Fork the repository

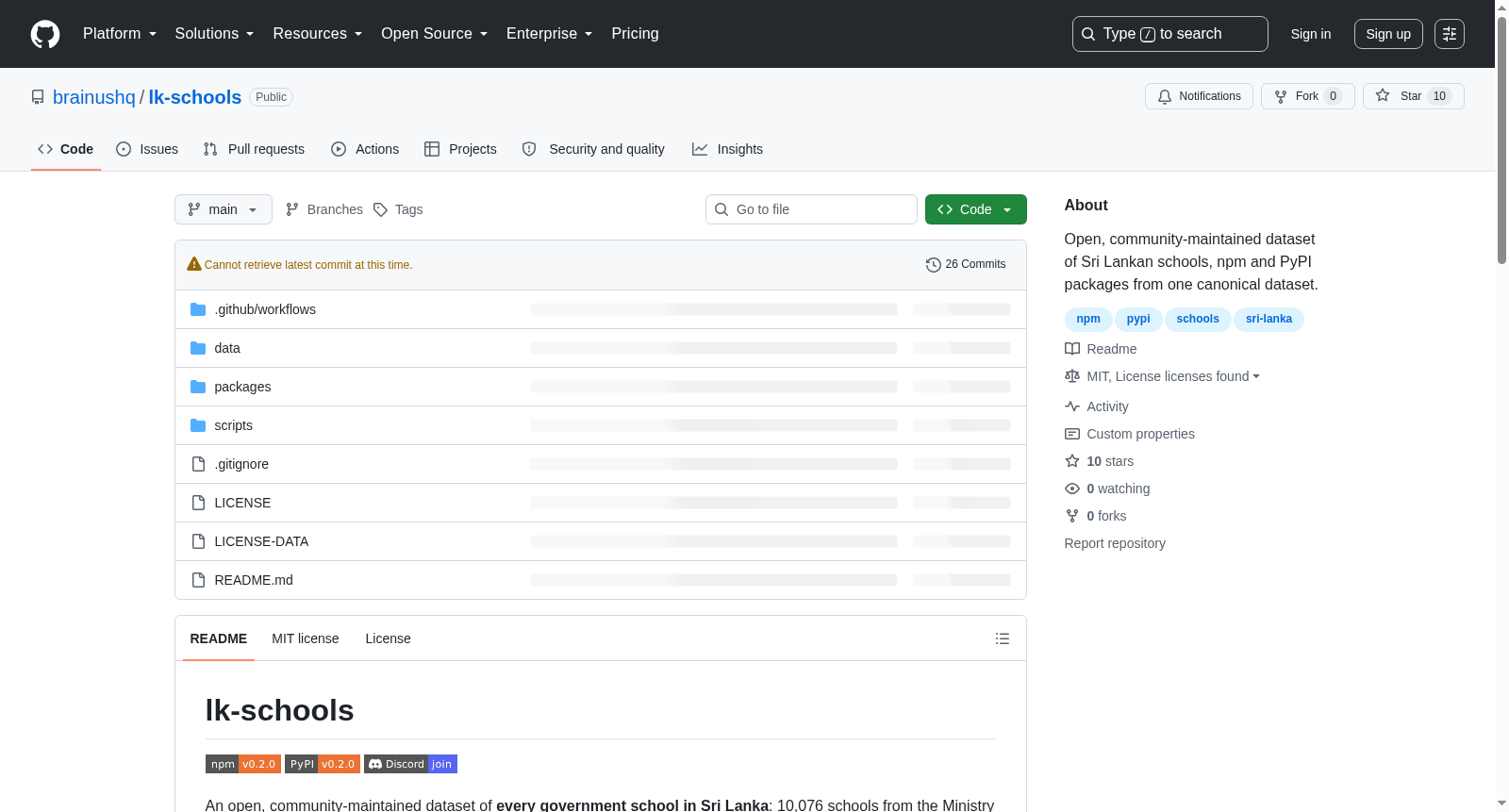coord(1307,96)
